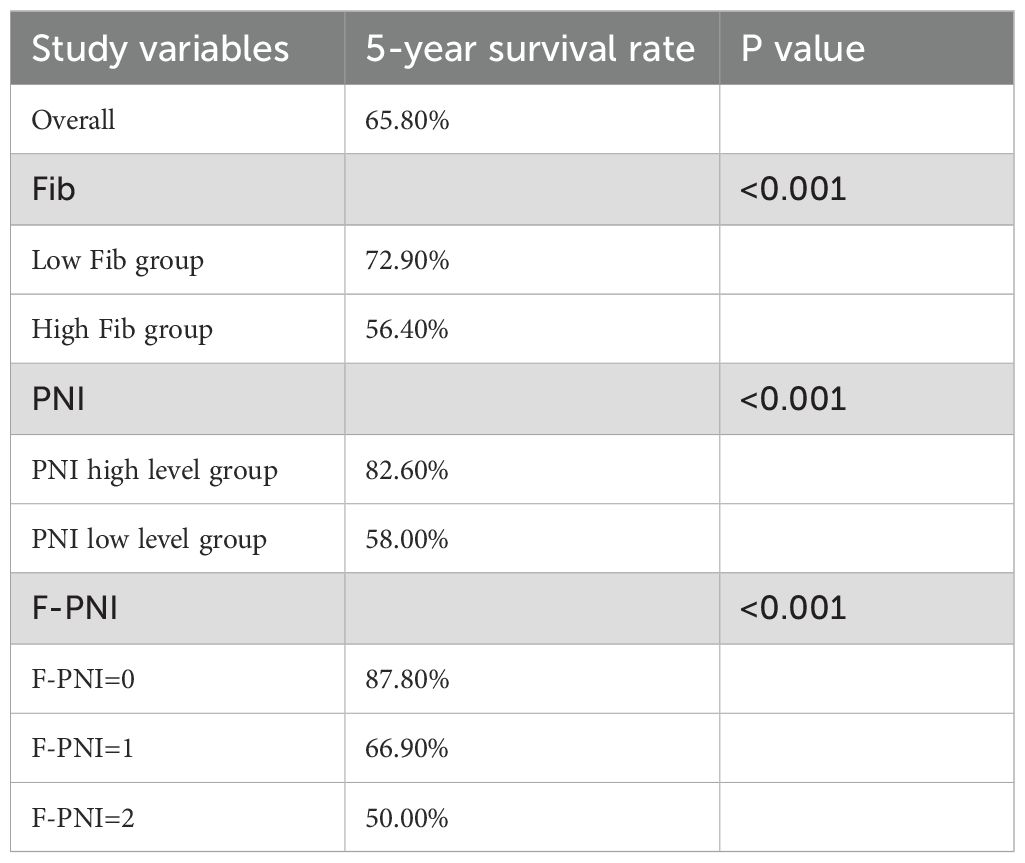Viewport: 1025px width, 863px height.
Task: Click the F-PNI section heading
Action: [75, 608]
